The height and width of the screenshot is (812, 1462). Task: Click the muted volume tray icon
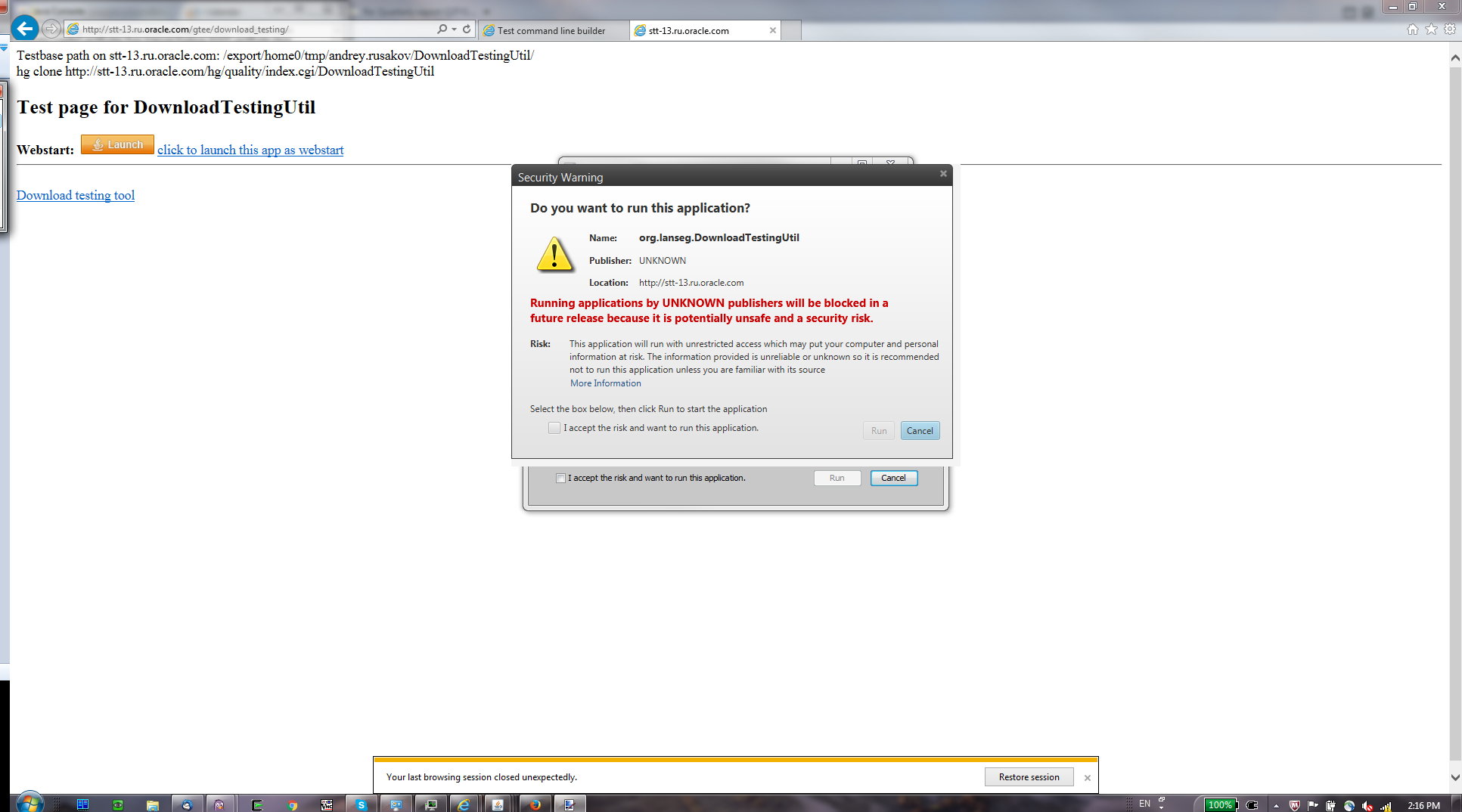(1367, 805)
